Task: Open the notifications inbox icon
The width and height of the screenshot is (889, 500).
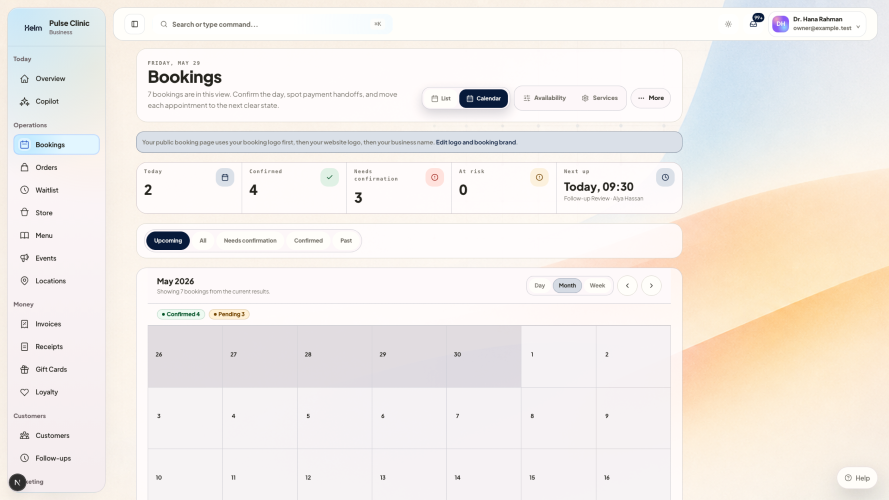Action: tap(753, 24)
